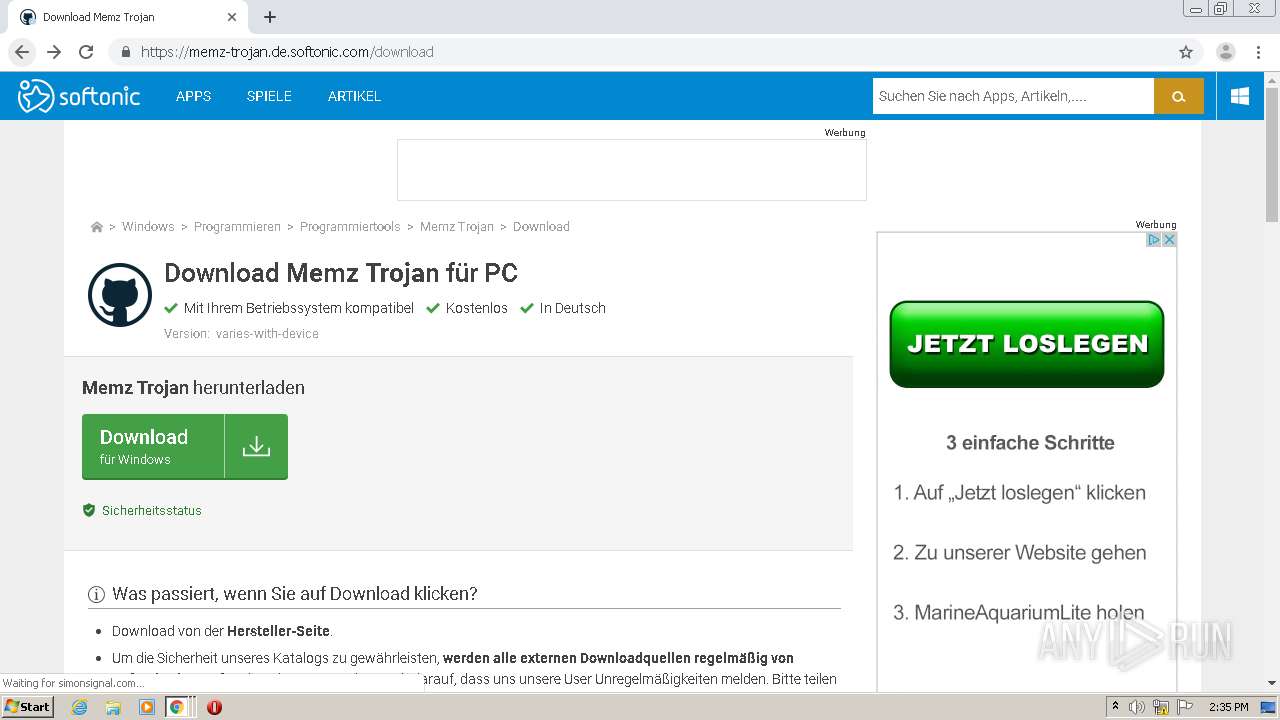Screen dimensions: 1280x720
Task: Open a new tab with the plus button
Action: point(270,17)
